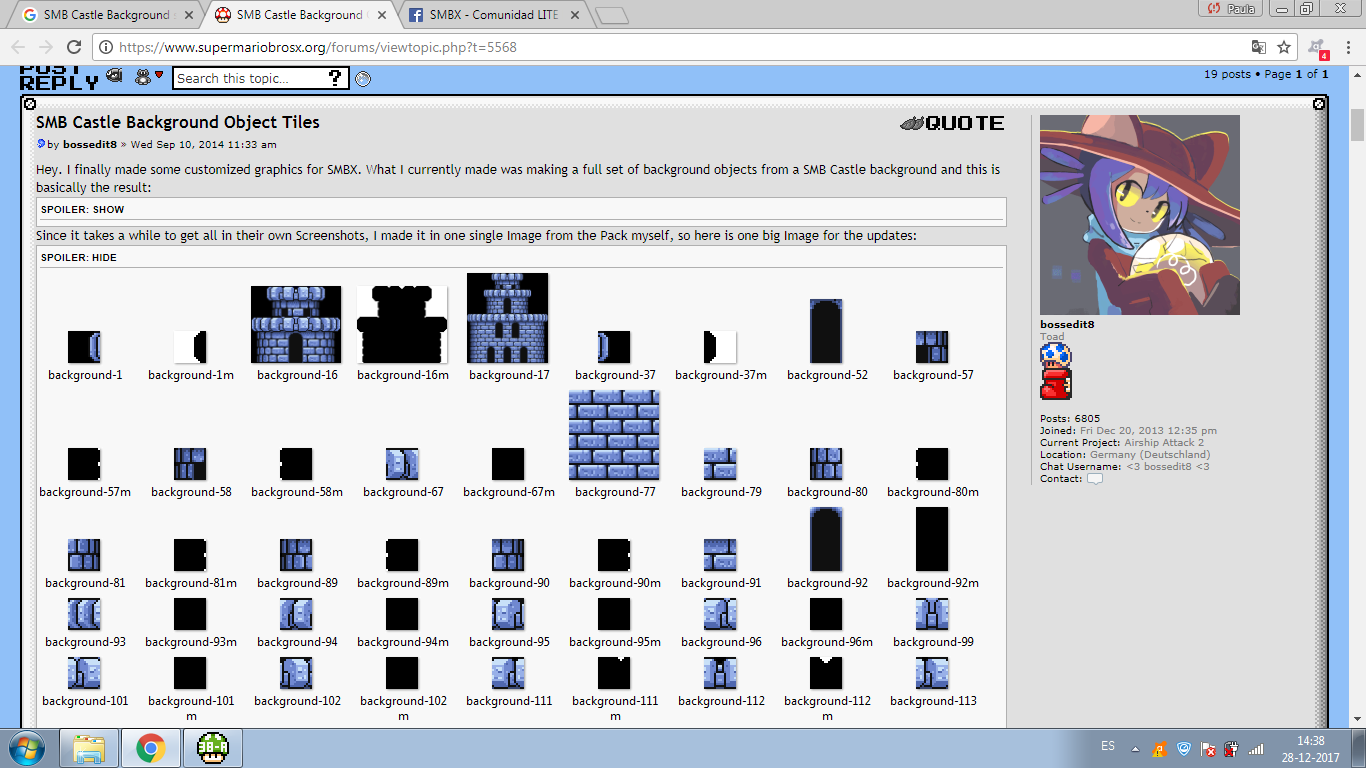Click the top-right corner icon of the post

coord(1319,104)
